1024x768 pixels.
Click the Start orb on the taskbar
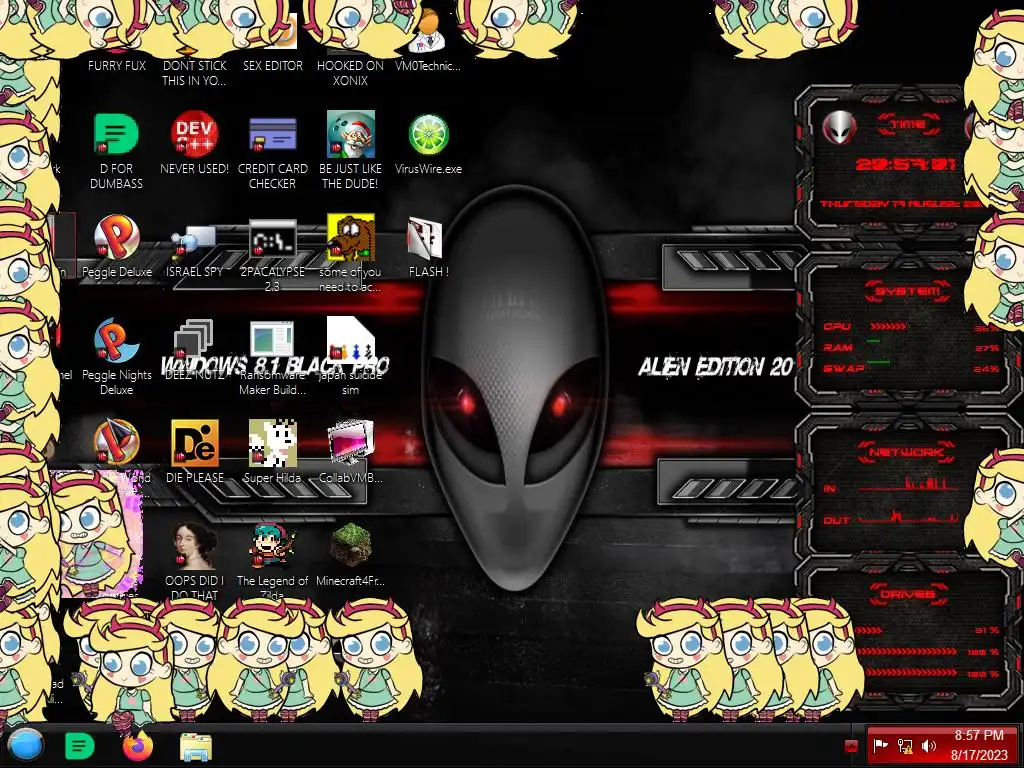click(26, 746)
